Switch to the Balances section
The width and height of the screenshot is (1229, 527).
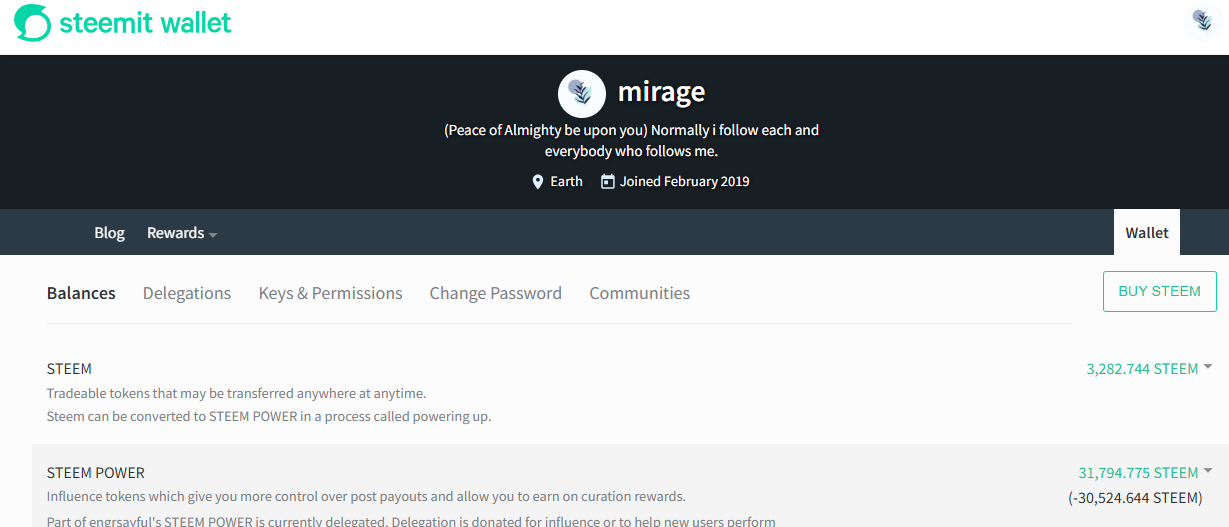click(x=81, y=293)
